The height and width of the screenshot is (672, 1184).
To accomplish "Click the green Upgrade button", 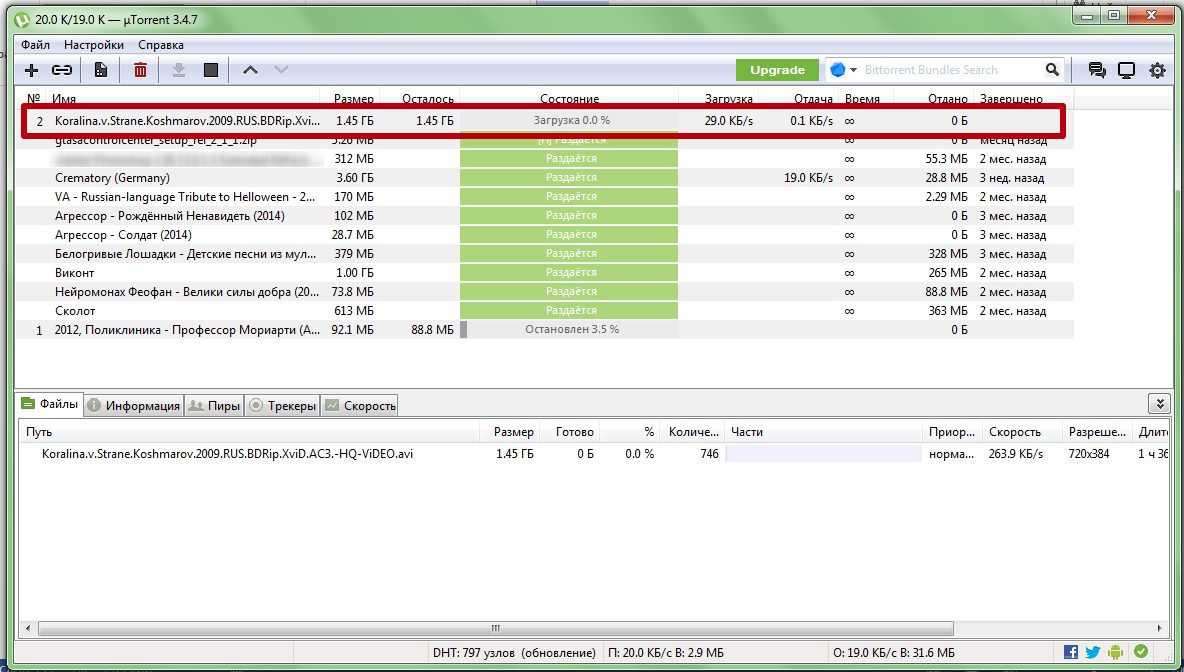I will coord(777,70).
